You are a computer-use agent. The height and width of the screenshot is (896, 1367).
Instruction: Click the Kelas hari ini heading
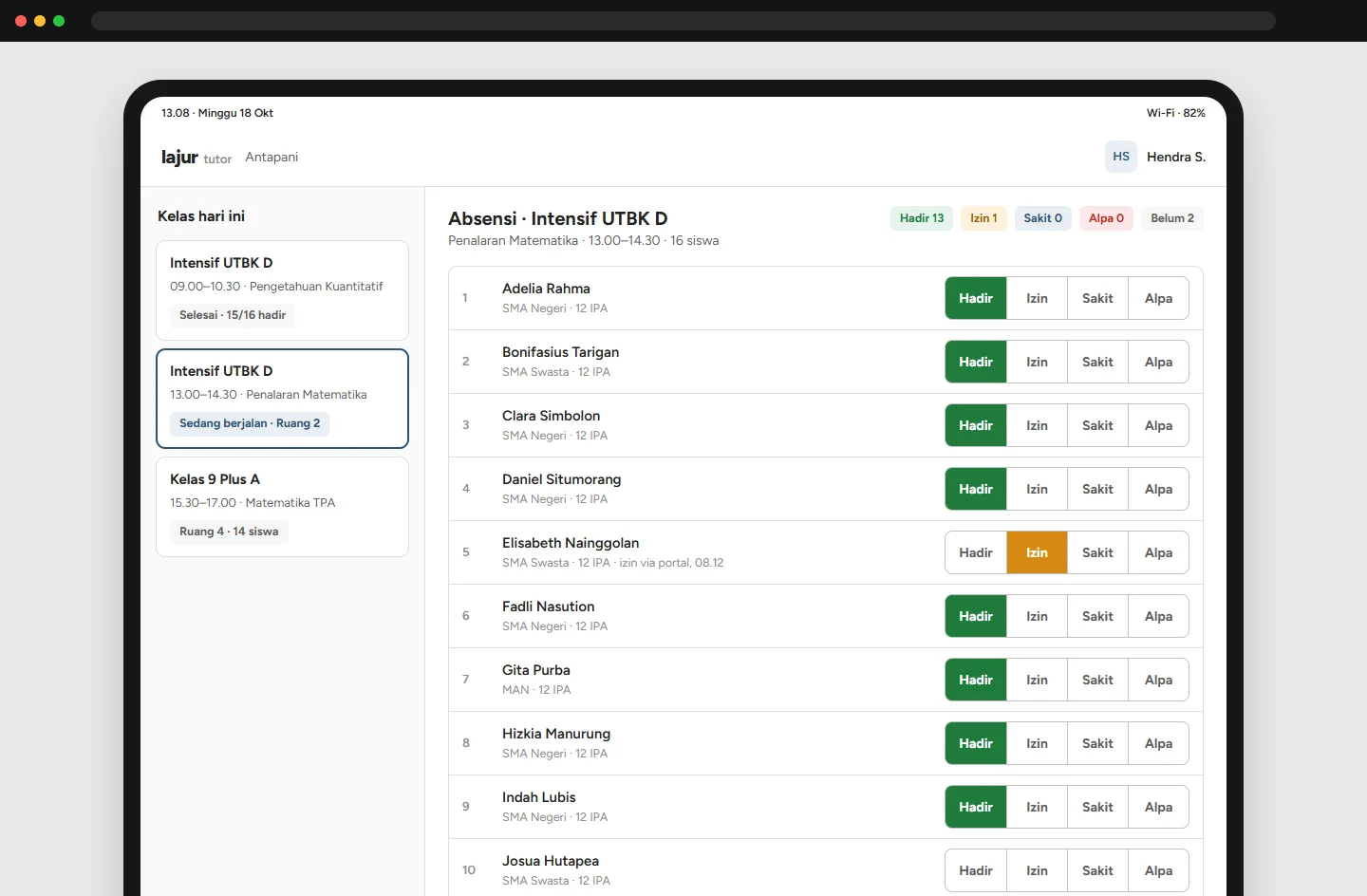201,216
